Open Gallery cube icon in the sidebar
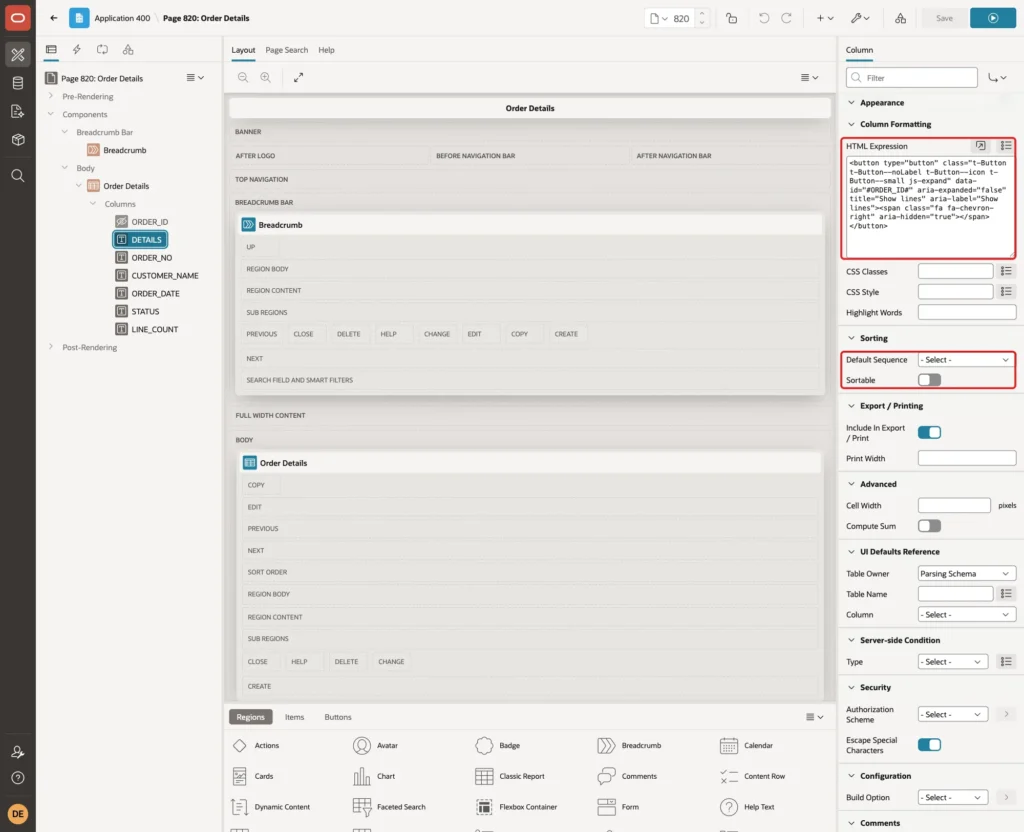This screenshot has height=832, width=1024. [18, 139]
